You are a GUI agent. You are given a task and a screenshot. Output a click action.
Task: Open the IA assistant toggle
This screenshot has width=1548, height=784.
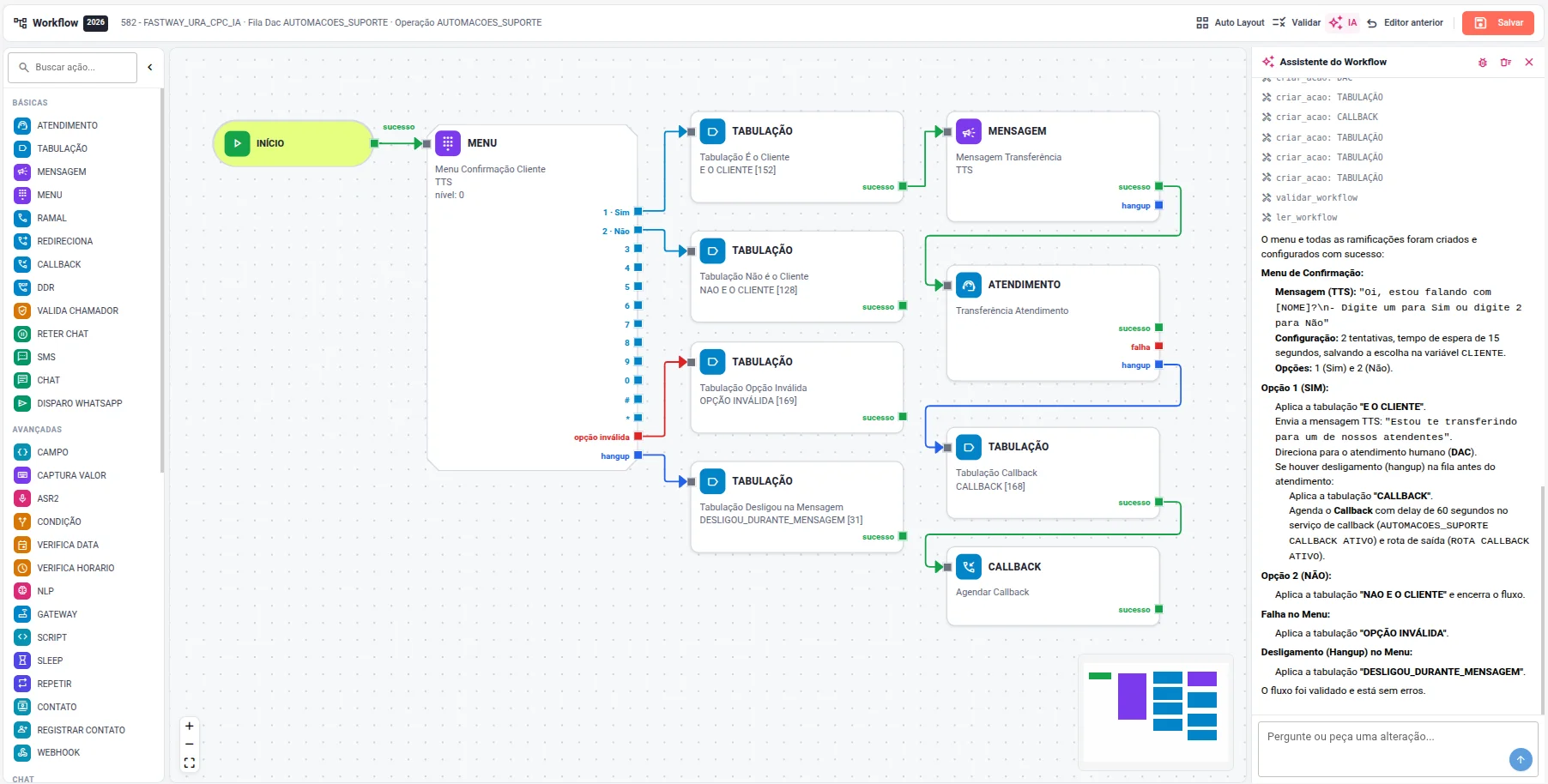point(1343,22)
